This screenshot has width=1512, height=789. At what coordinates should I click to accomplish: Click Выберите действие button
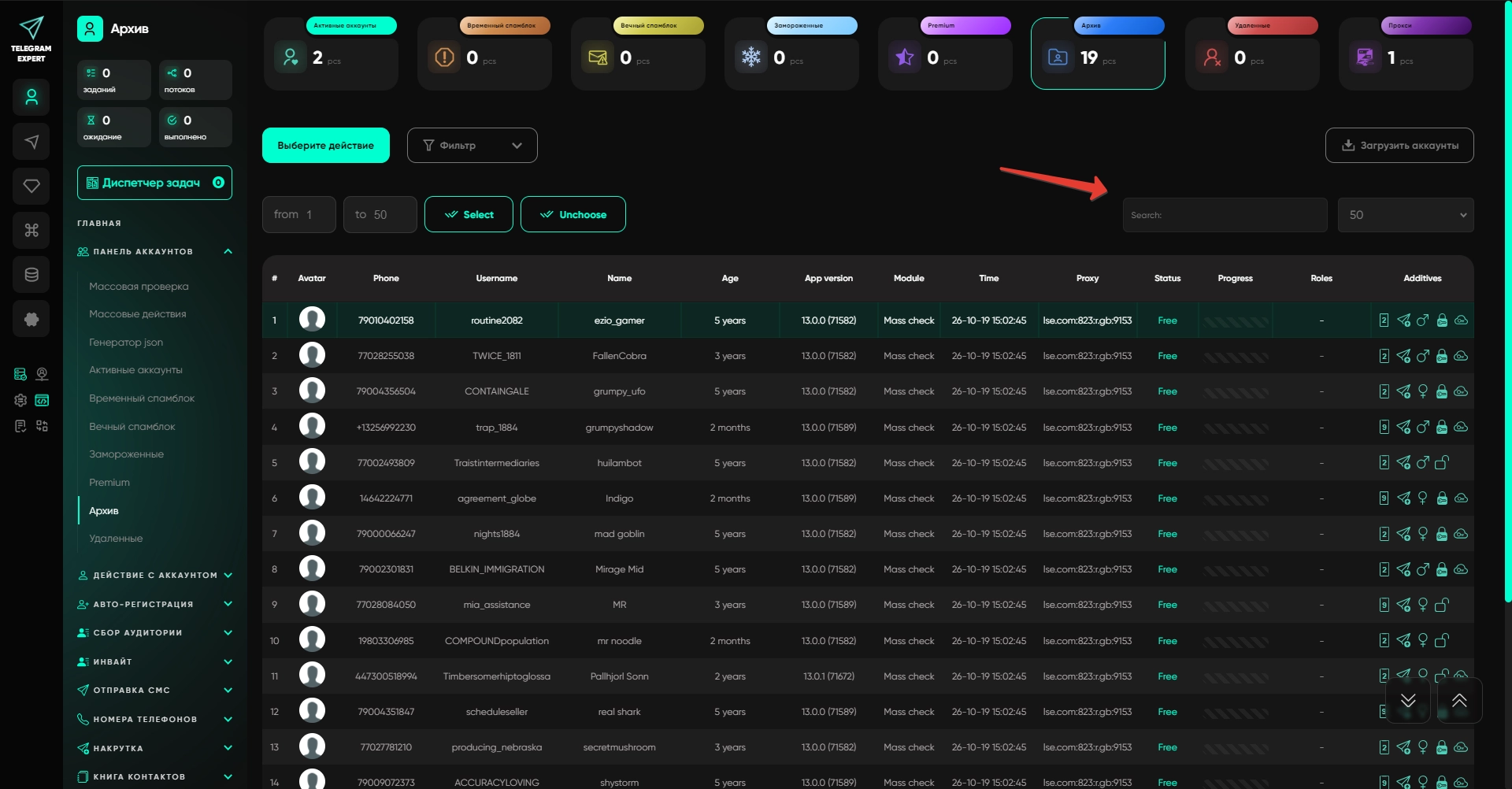click(326, 146)
